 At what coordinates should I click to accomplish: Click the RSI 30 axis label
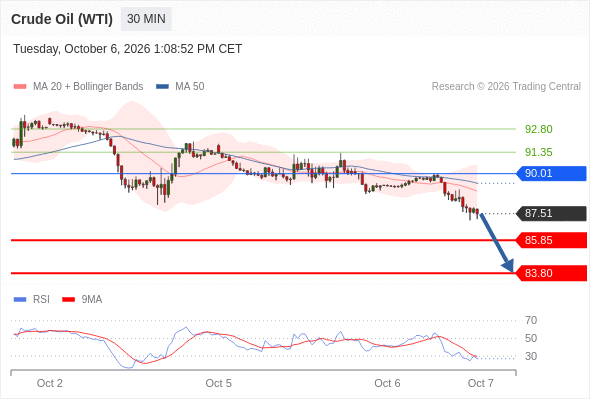click(x=531, y=356)
